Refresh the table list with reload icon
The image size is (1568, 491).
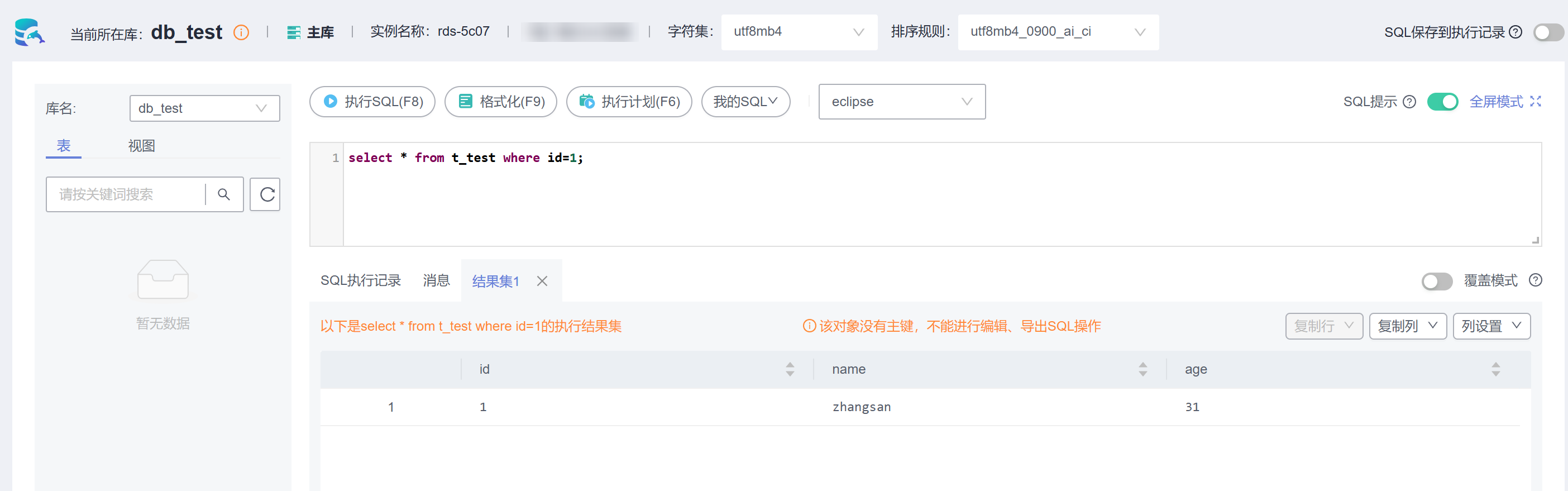click(265, 194)
